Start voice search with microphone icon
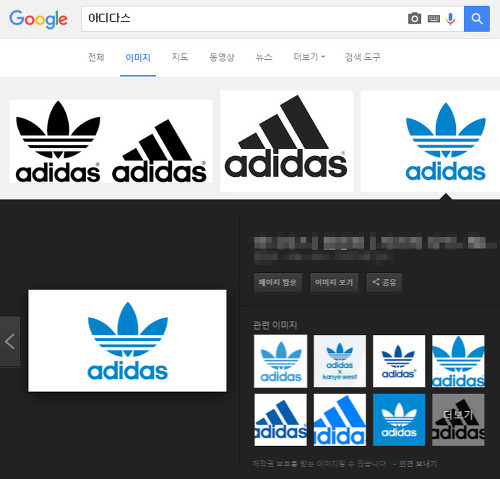The height and width of the screenshot is (479, 500). point(451,19)
